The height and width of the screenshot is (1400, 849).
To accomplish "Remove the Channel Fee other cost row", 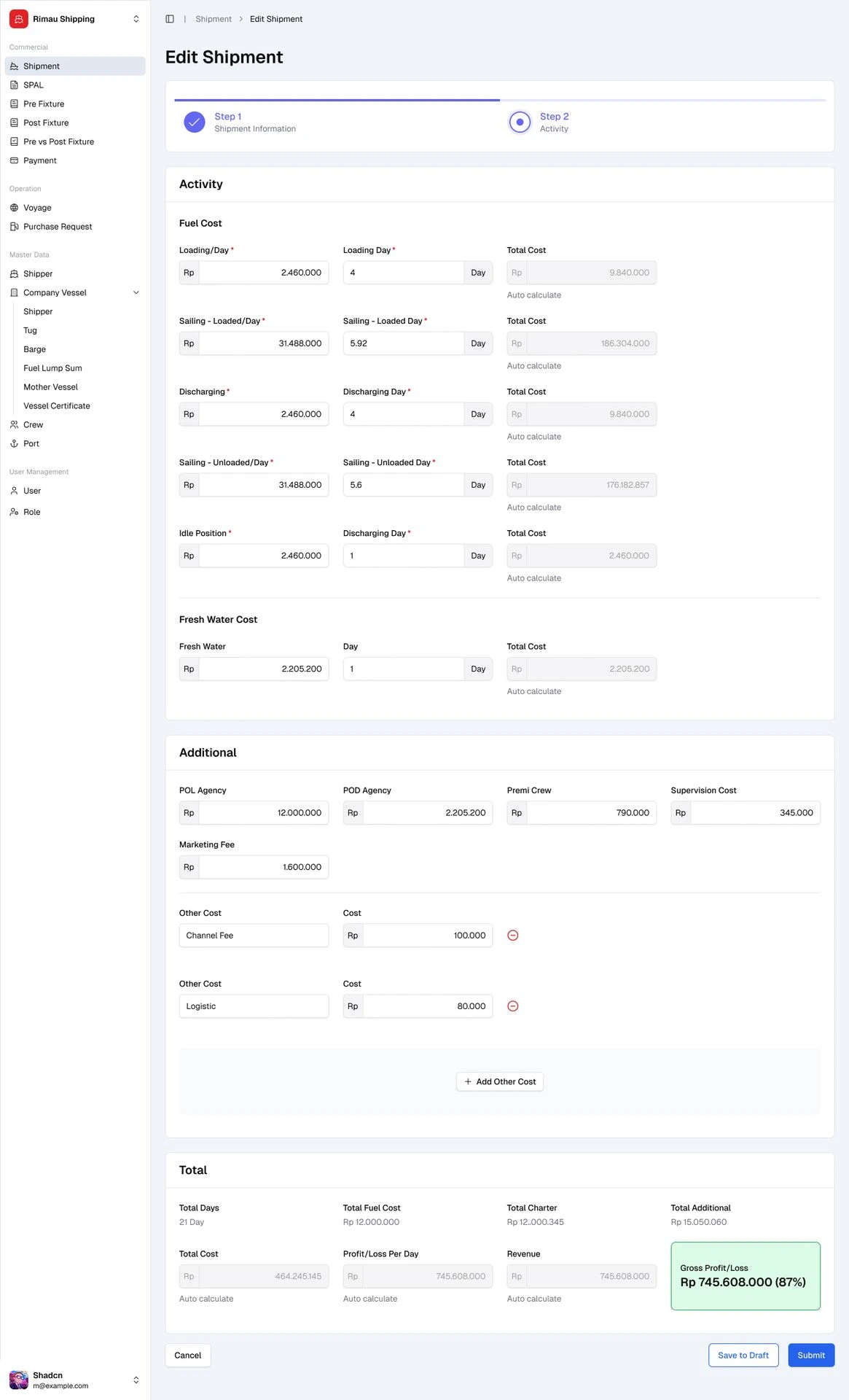I will pyautogui.click(x=512, y=936).
